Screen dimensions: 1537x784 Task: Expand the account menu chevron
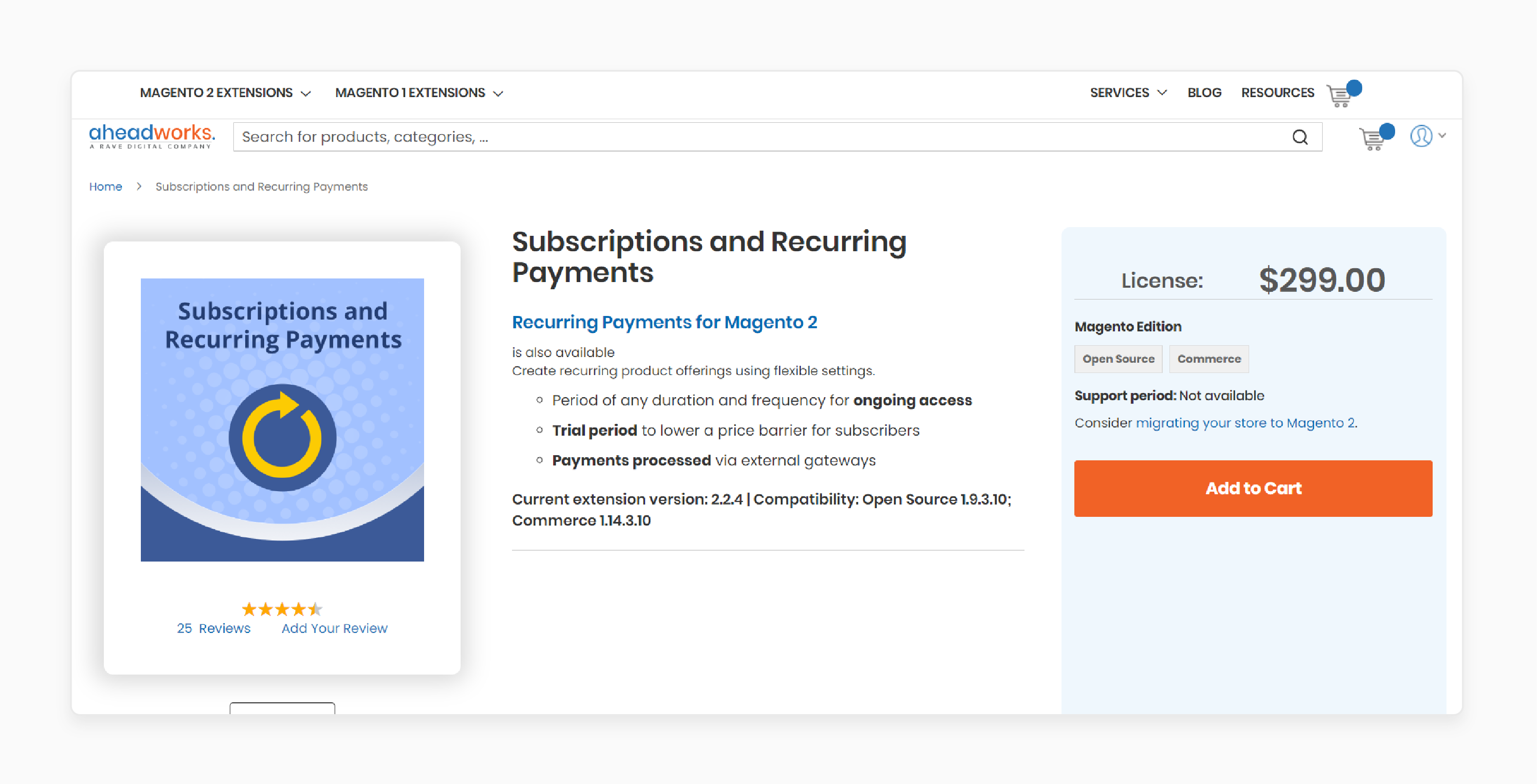(x=1442, y=135)
